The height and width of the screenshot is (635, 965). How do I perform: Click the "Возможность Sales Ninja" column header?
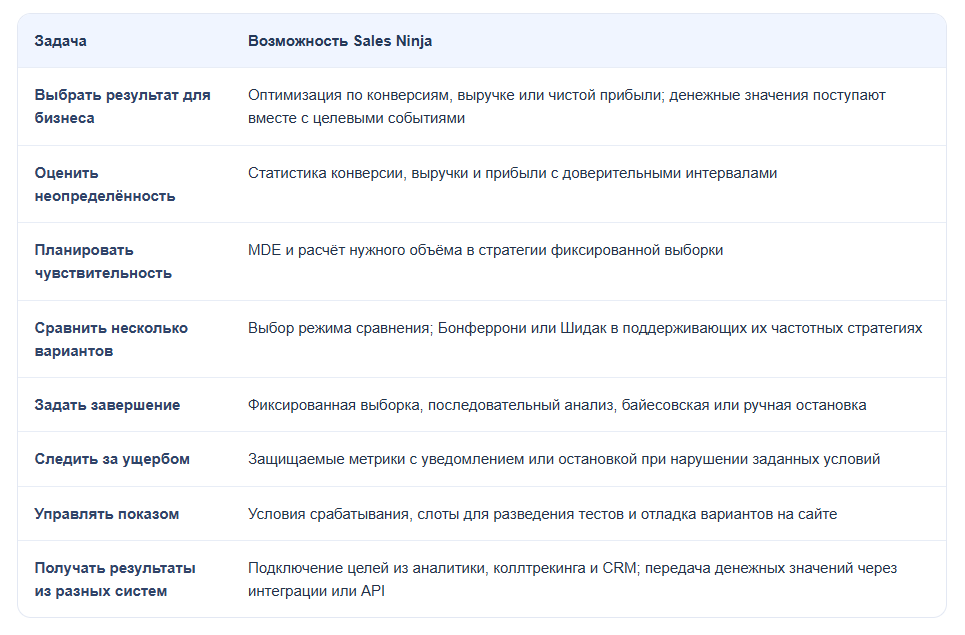click(340, 41)
